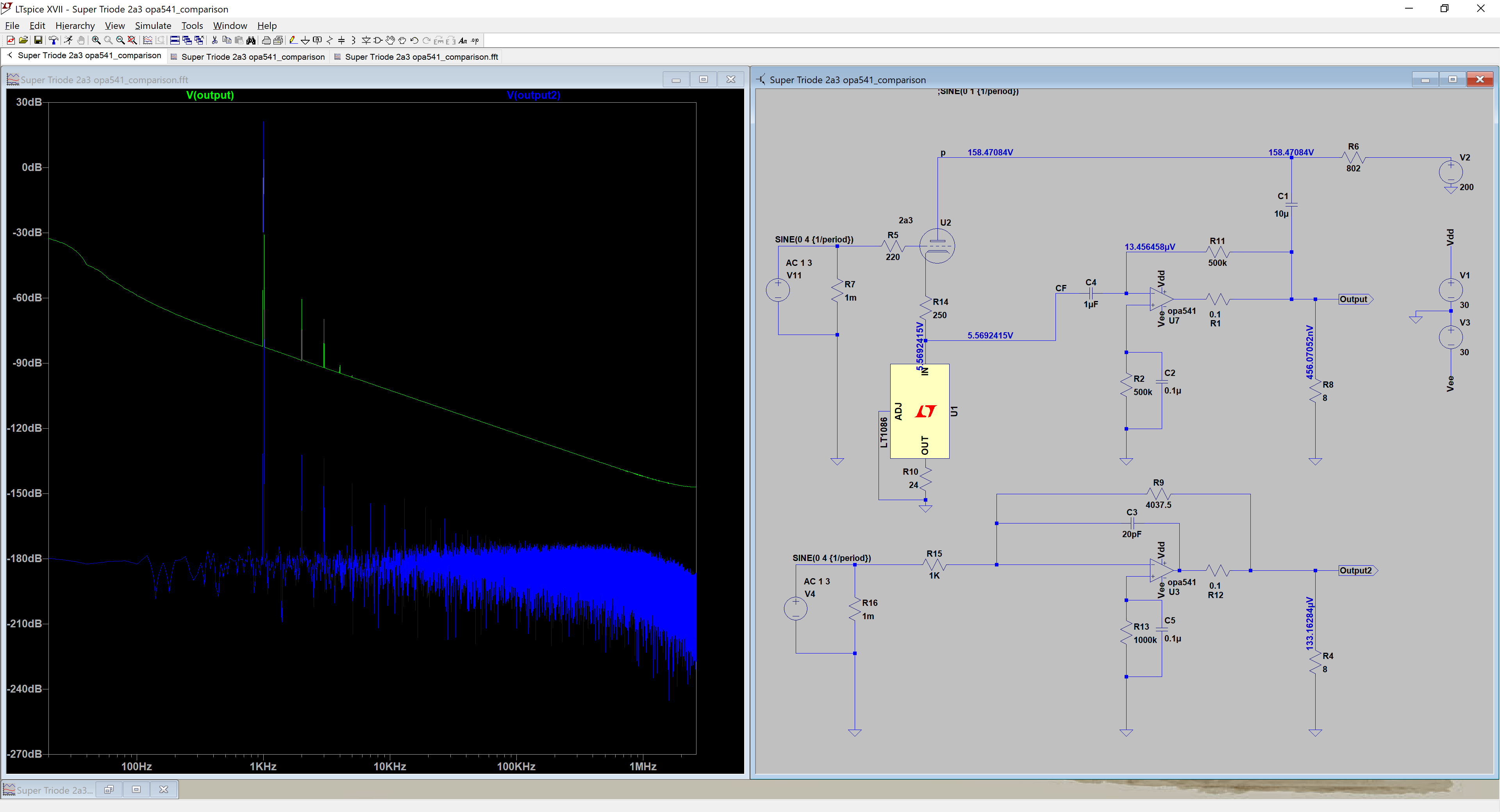Select the Label Net tool
Viewport: 1500px width, 812px height.
tap(317, 40)
